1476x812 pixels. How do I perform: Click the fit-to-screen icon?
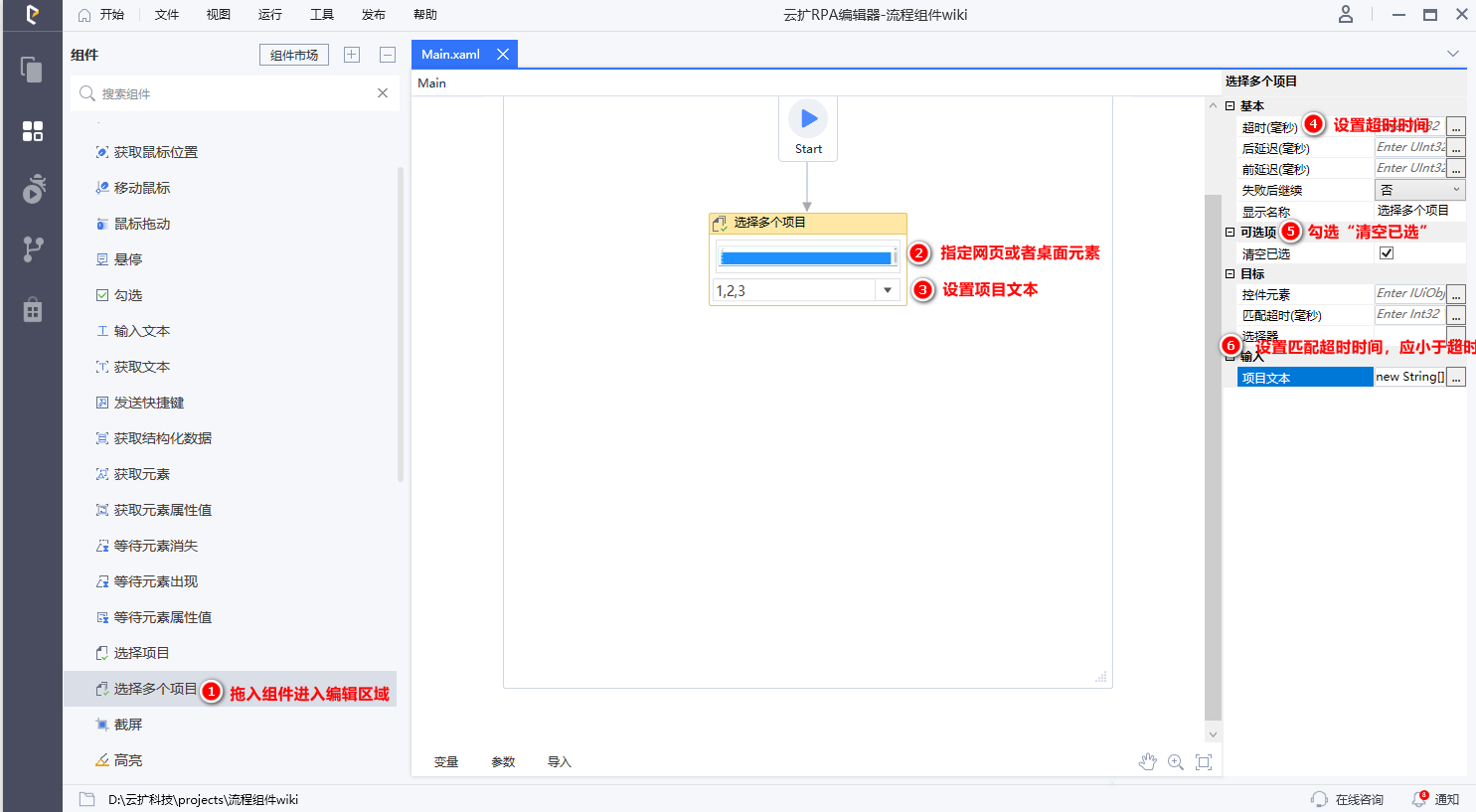click(x=1204, y=761)
